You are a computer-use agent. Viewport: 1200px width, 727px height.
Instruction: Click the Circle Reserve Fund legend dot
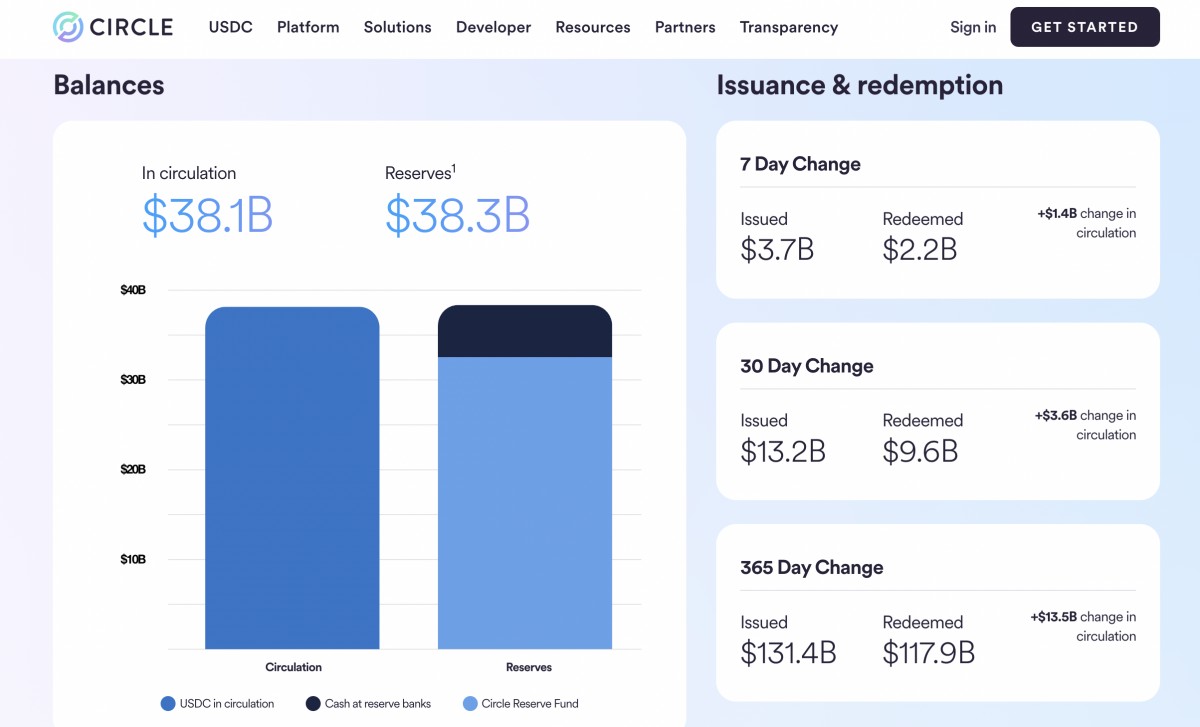[470, 704]
